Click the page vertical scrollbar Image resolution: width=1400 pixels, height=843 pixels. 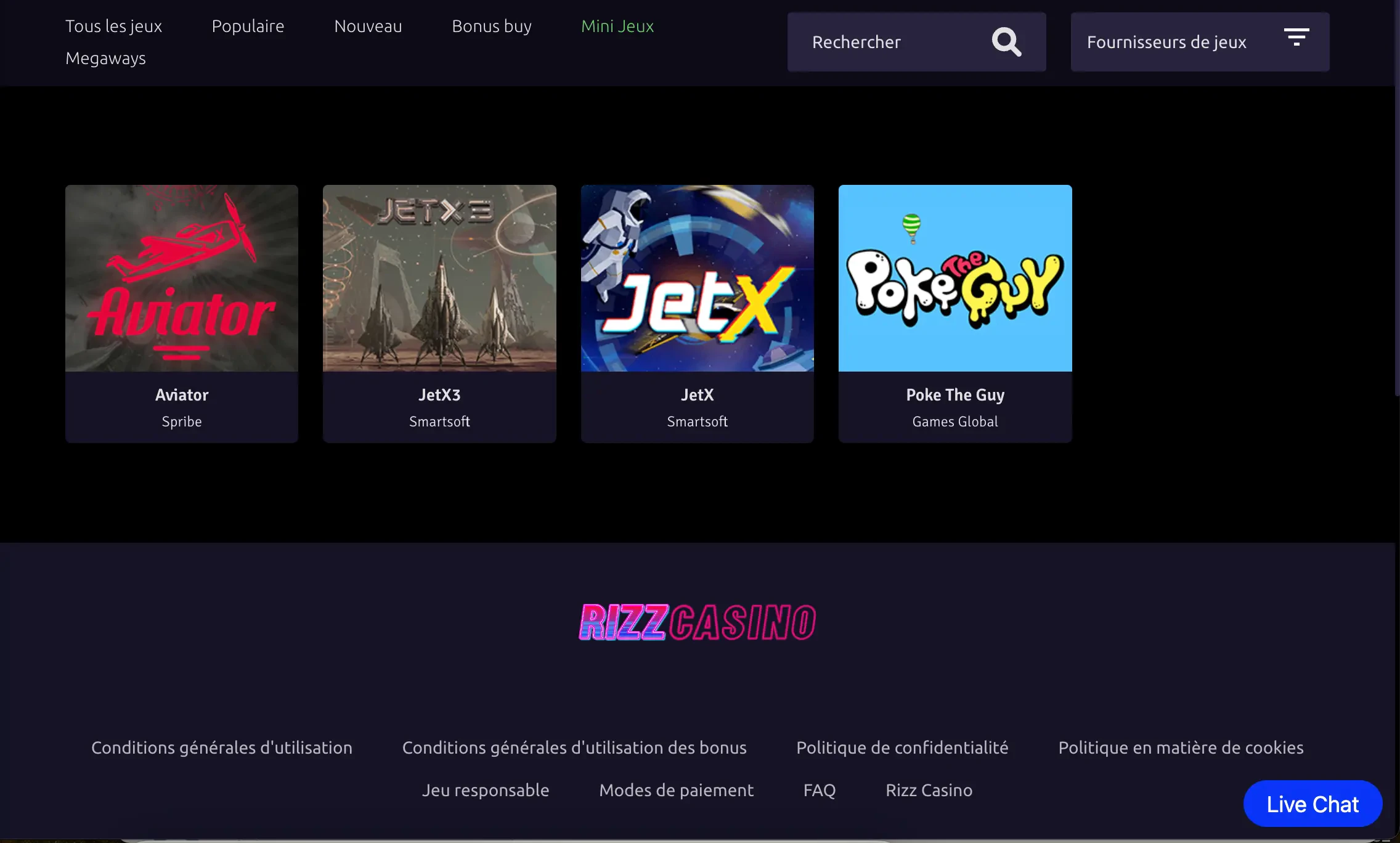click(x=1397, y=197)
